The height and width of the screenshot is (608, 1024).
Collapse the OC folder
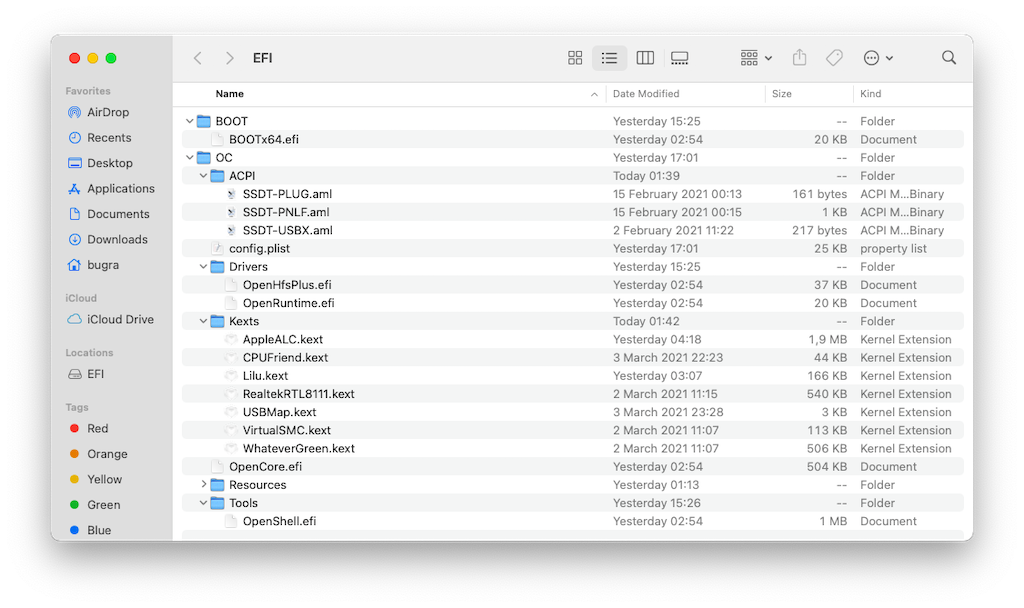[189, 158]
